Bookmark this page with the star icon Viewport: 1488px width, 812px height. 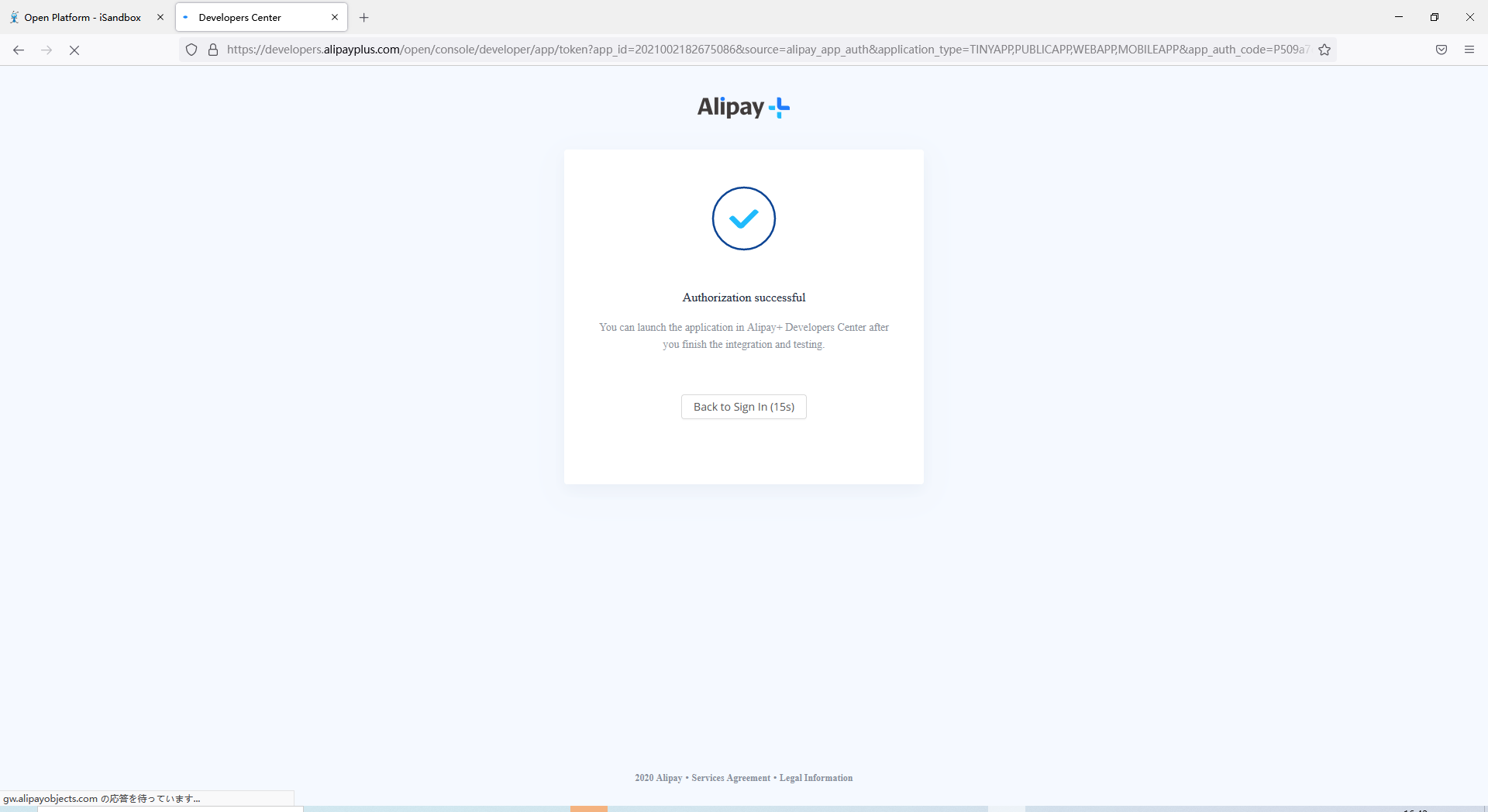click(x=1324, y=50)
